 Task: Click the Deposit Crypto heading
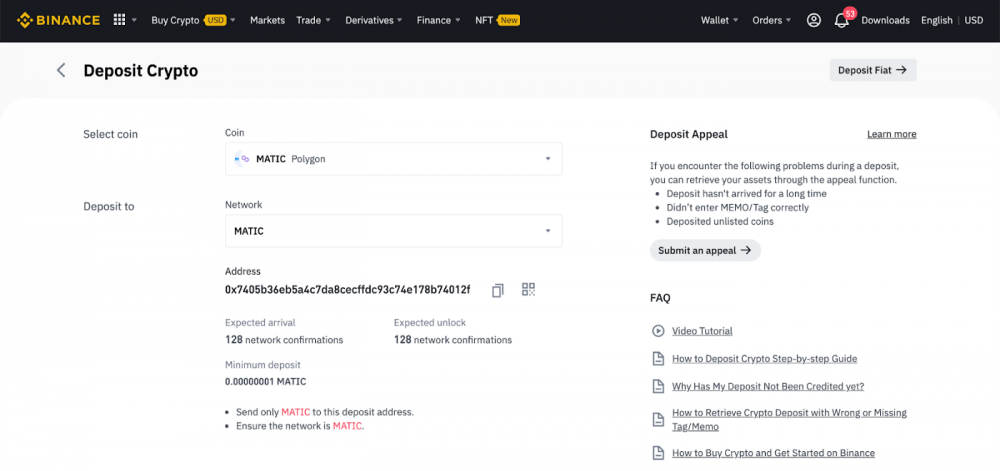tap(141, 70)
